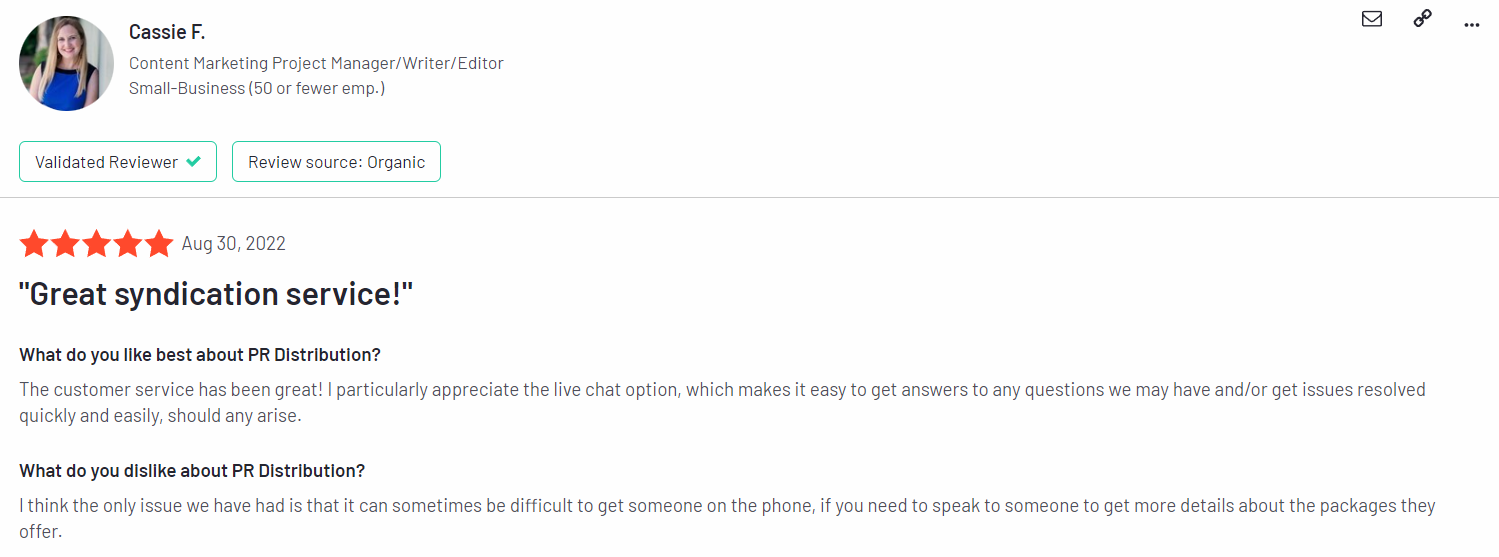The image size is (1499, 557).
Task: Click "What do you like best" heading
Action: 200,355
